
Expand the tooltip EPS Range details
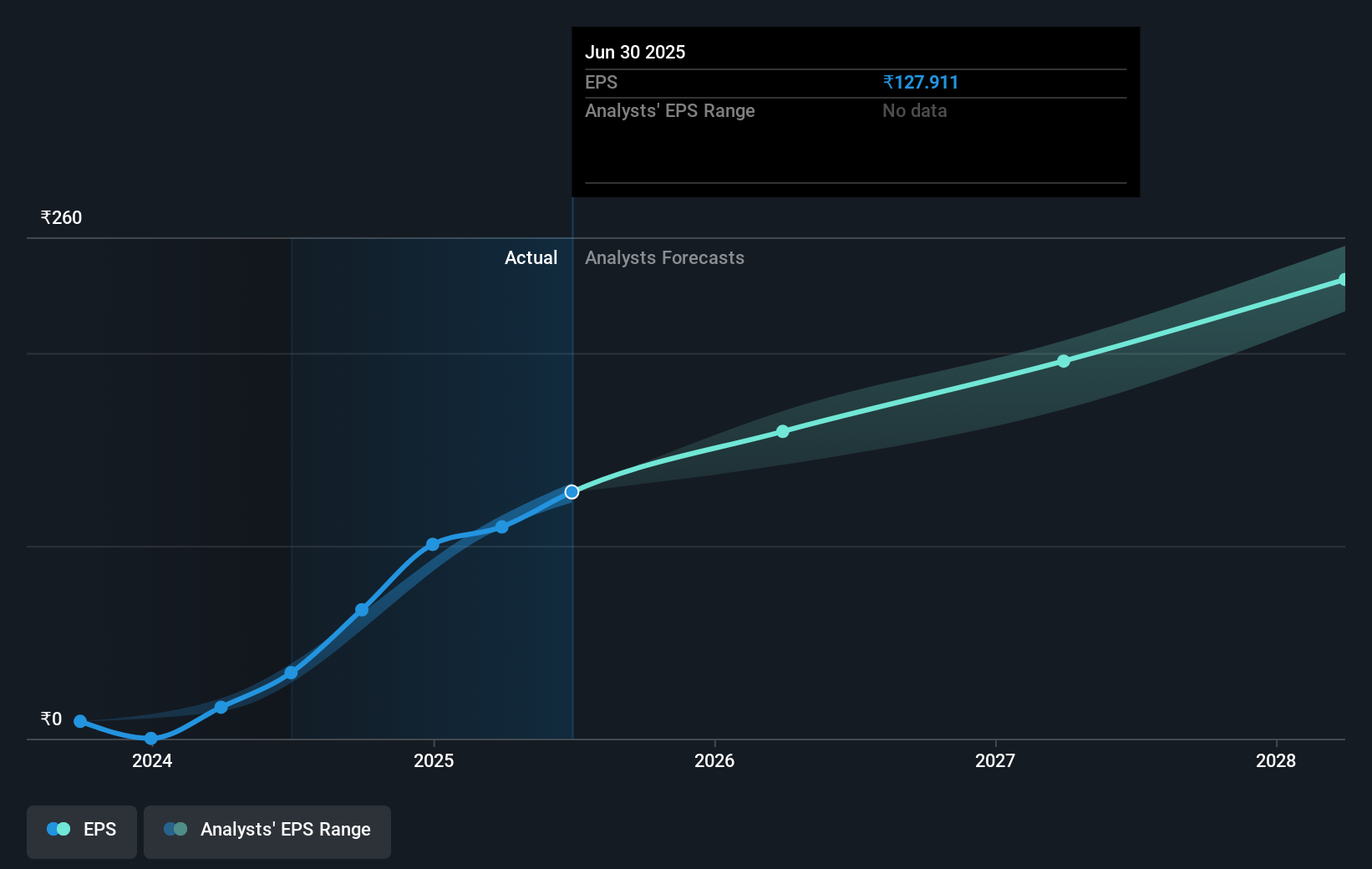(915, 110)
